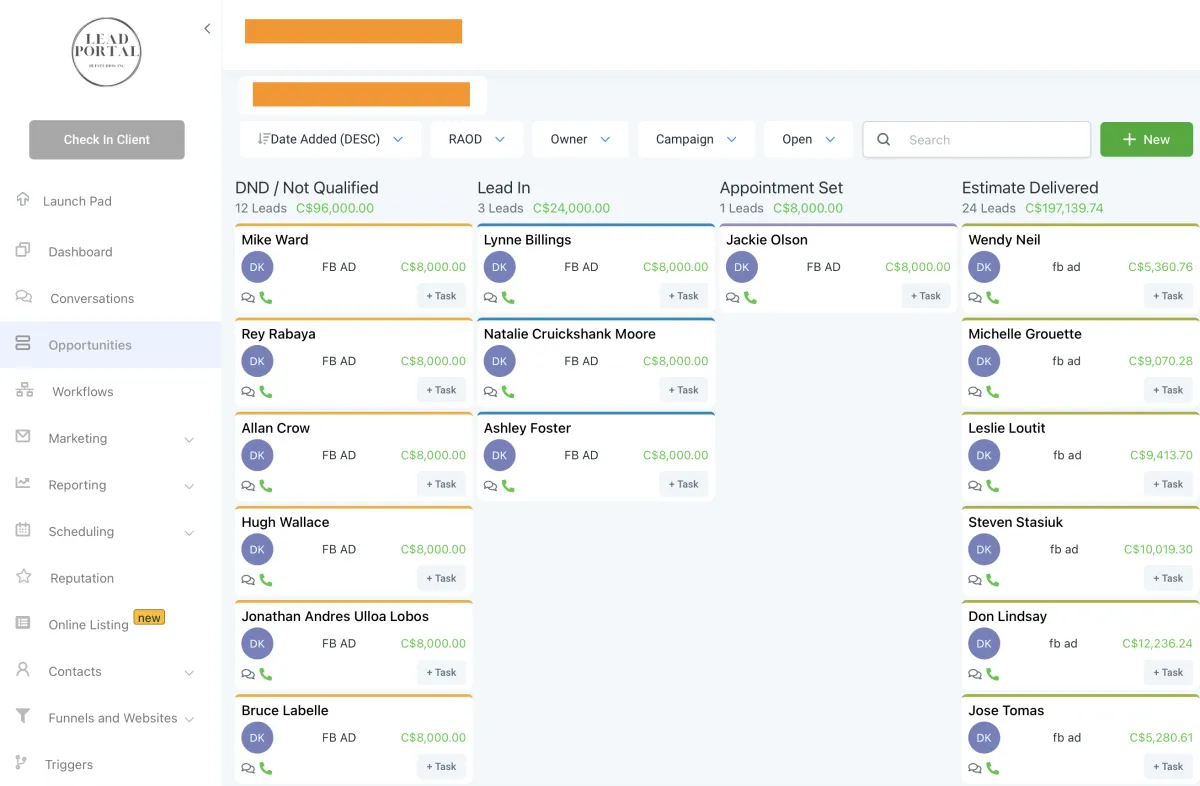Image resolution: width=1200 pixels, height=786 pixels.
Task: Click the DND / Not Qualified column heading
Action: [x=307, y=188]
